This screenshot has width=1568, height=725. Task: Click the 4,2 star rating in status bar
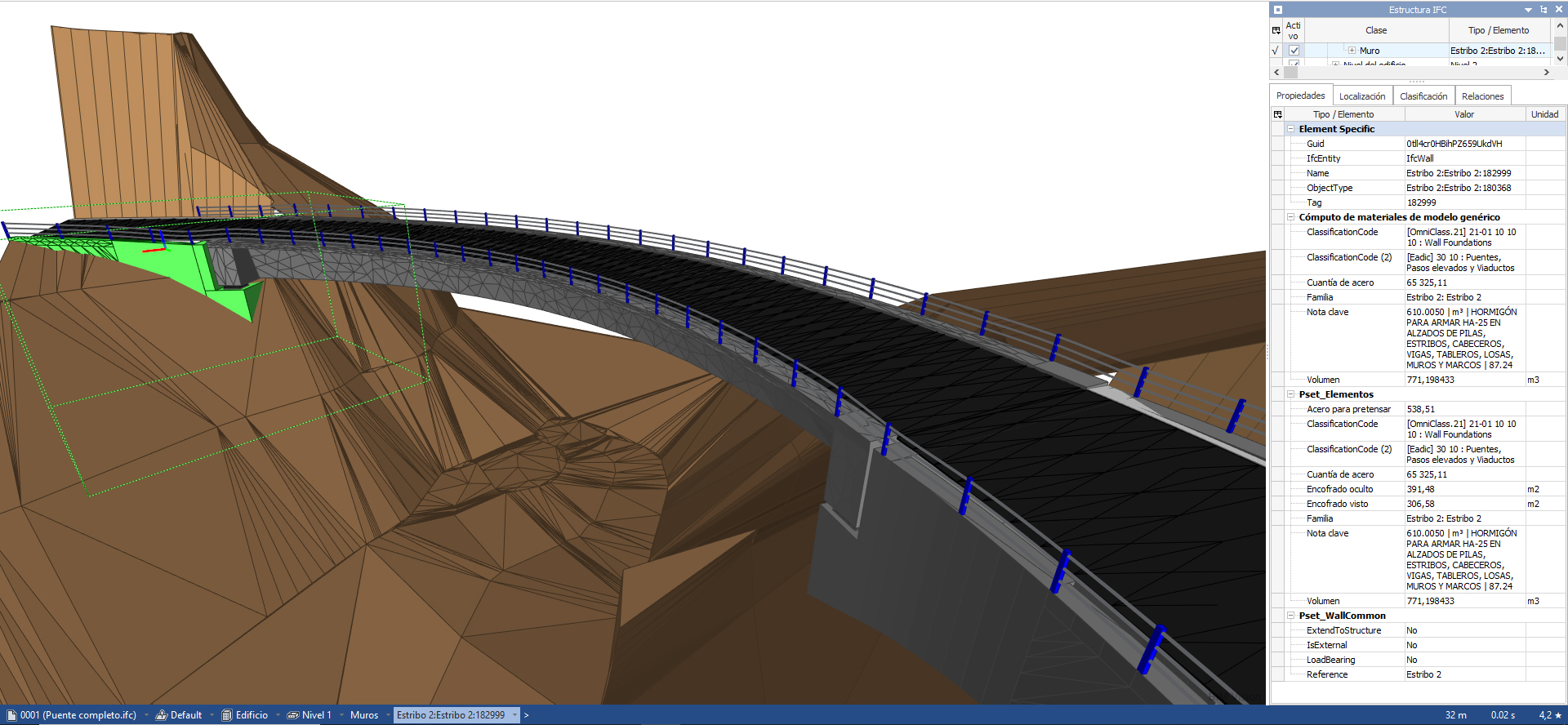point(1549,715)
